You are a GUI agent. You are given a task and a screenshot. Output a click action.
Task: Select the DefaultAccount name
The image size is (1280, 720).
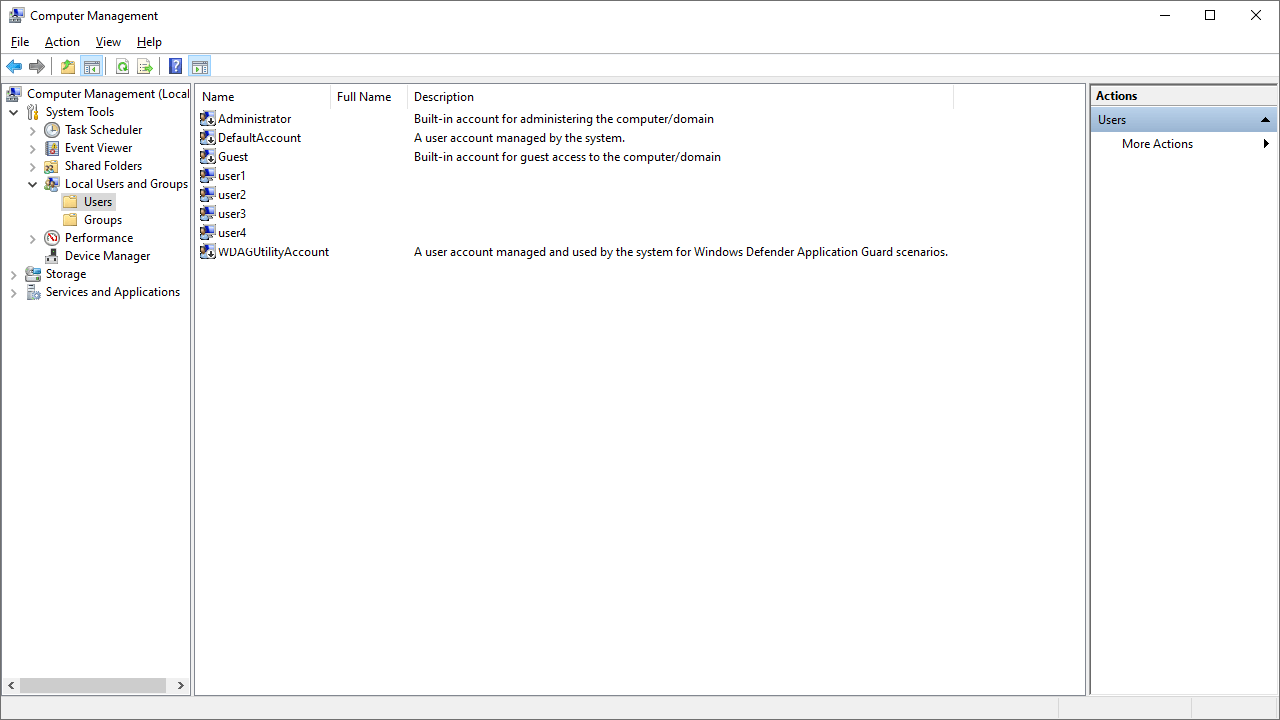tap(259, 137)
